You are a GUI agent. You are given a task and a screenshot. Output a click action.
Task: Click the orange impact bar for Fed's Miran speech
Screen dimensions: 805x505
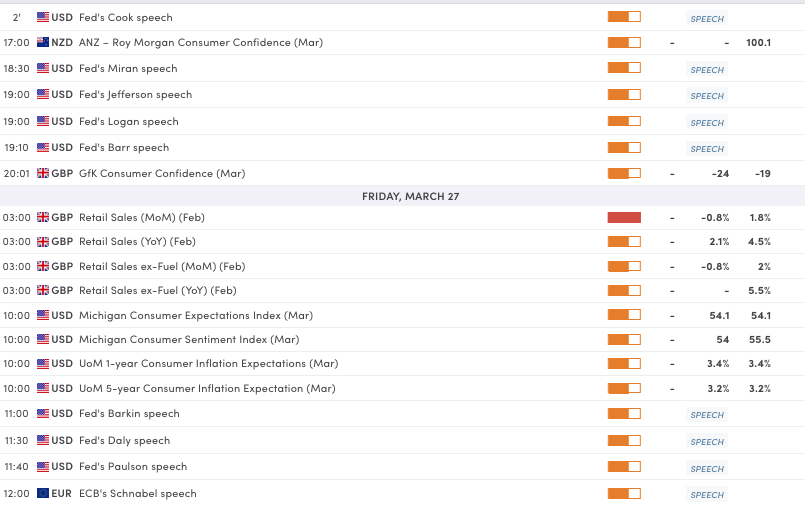pos(624,68)
